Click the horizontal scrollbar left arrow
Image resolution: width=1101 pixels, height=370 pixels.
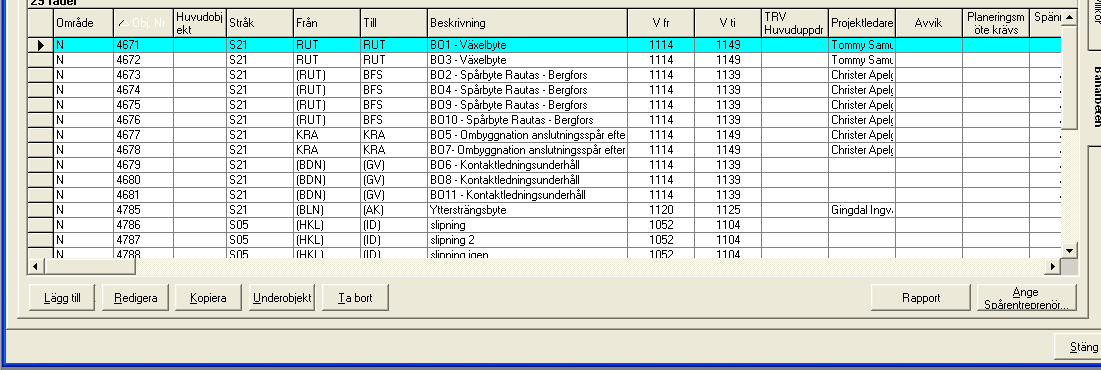[35, 267]
